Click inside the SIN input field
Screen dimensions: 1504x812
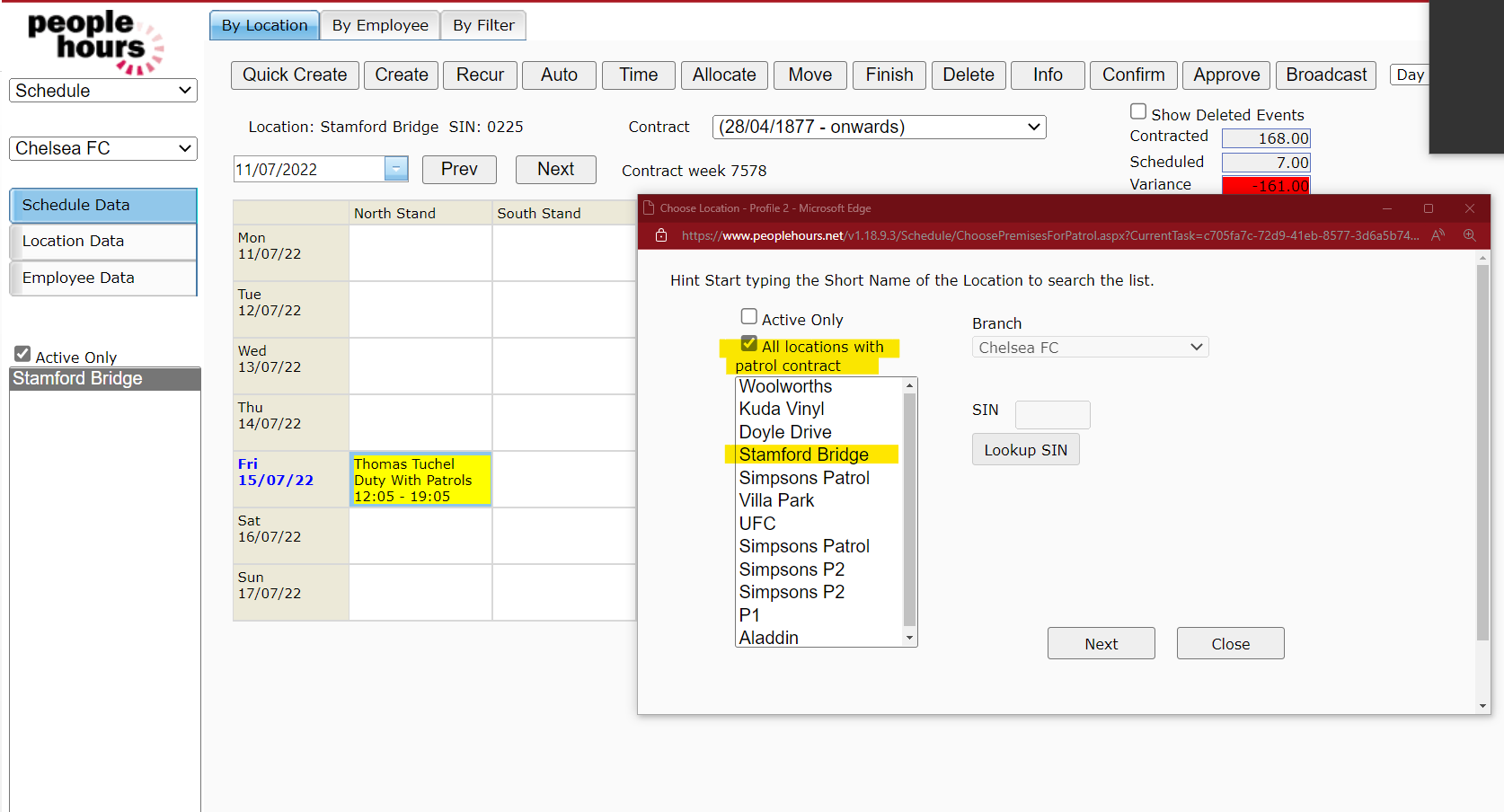[x=1051, y=414]
